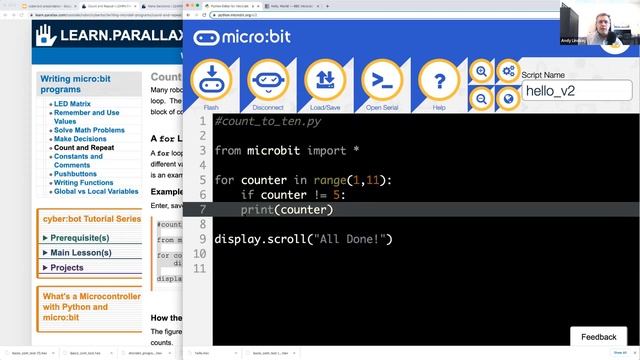Open the Load/Save icon

(x=325, y=80)
